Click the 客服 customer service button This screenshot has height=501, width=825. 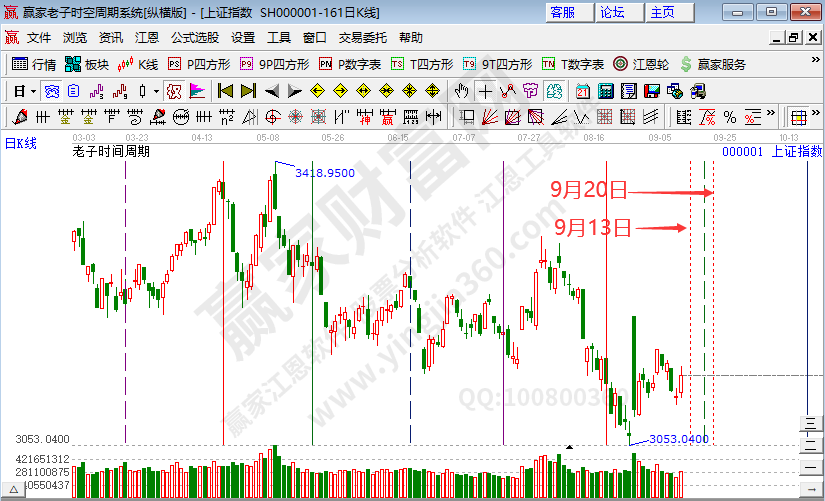(563, 12)
